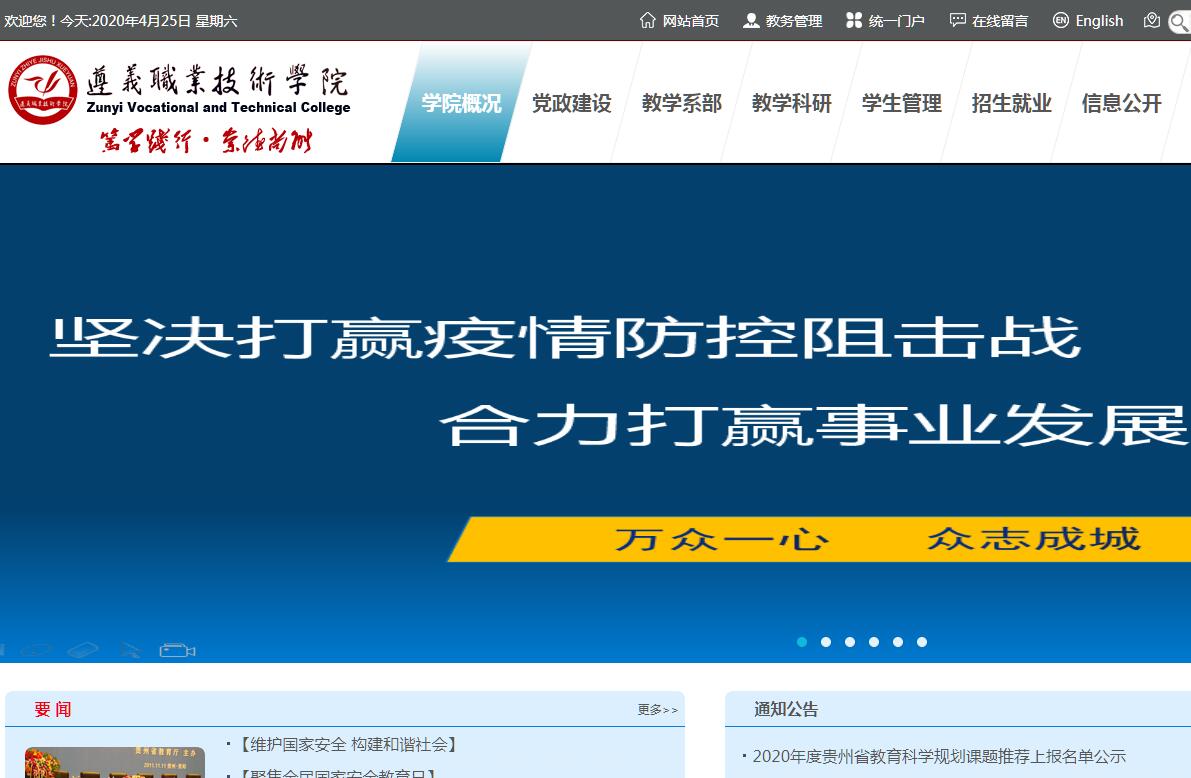Expand the 学院概况 navigation menu
1191x778 pixels.
(x=461, y=103)
